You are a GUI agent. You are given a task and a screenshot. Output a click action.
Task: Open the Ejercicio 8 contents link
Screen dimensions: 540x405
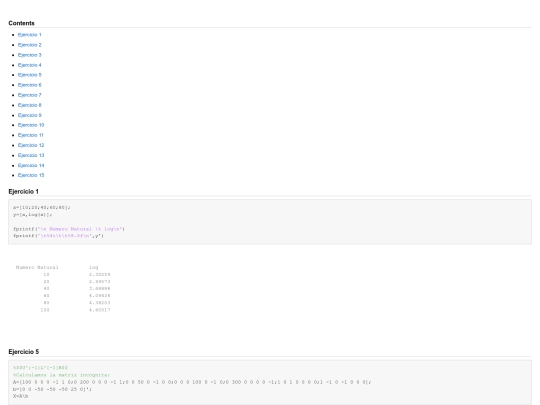pos(30,105)
